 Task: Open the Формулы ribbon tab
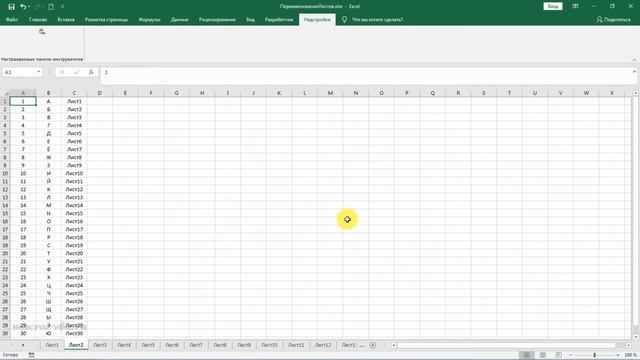[x=149, y=20]
